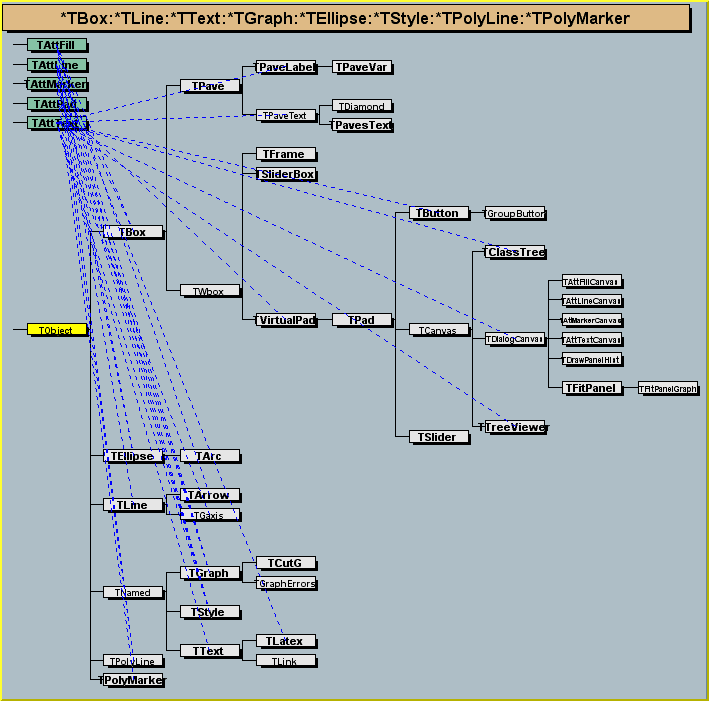Select the TCutG class node
Screen dimensions: 709x701
(x=285, y=563)
